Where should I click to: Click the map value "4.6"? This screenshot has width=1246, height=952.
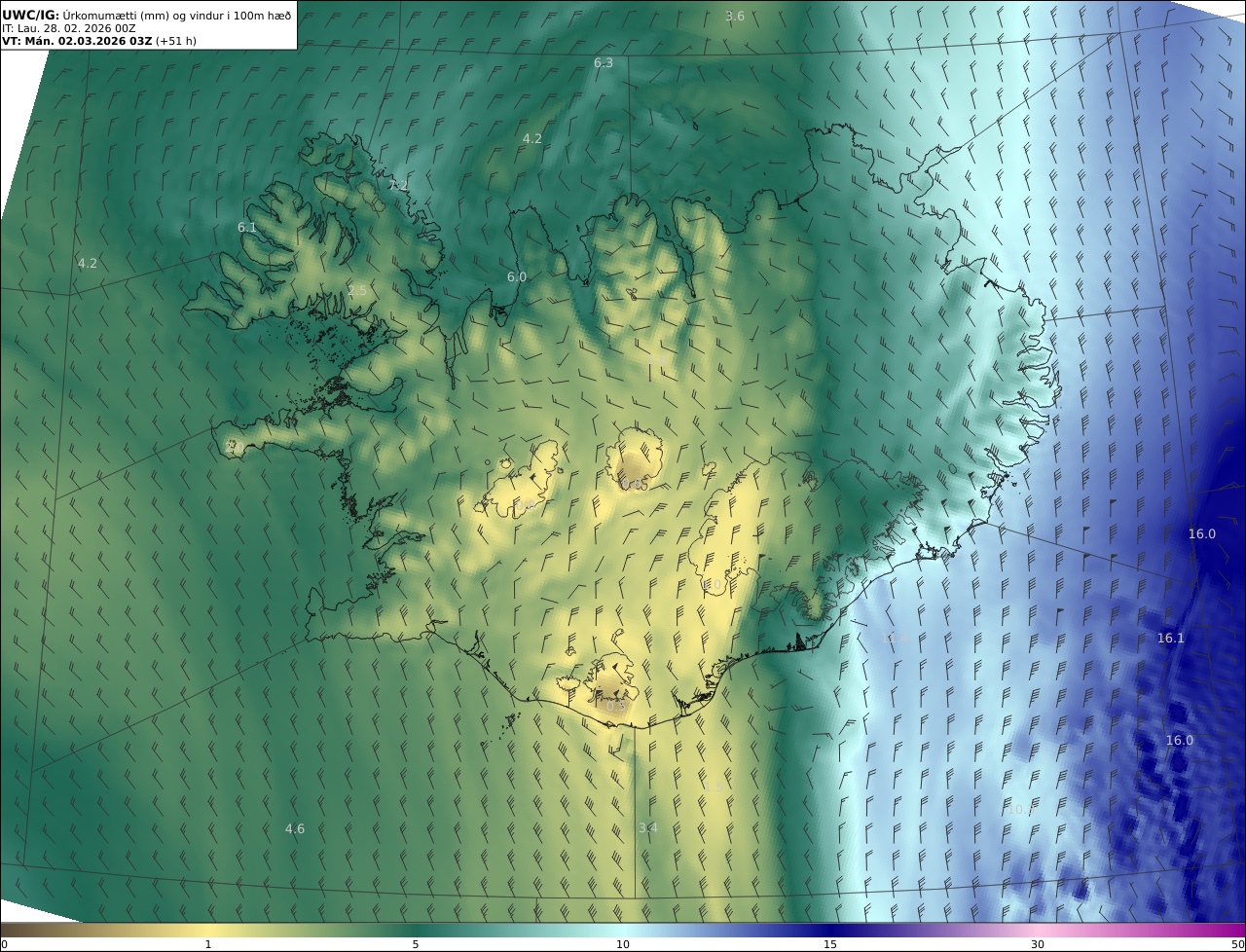pos(295,829)
